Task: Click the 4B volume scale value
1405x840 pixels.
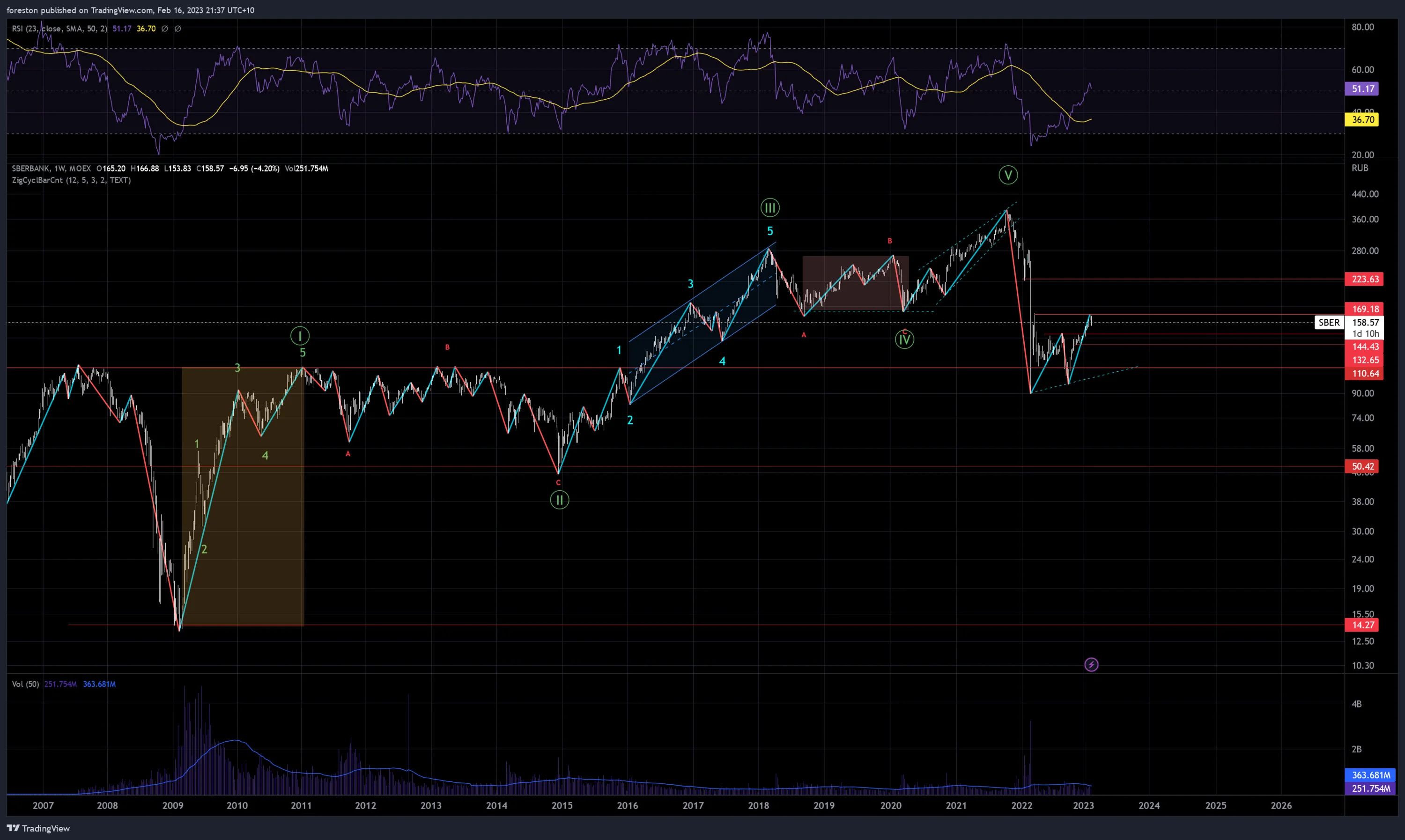Action: 1357,704
